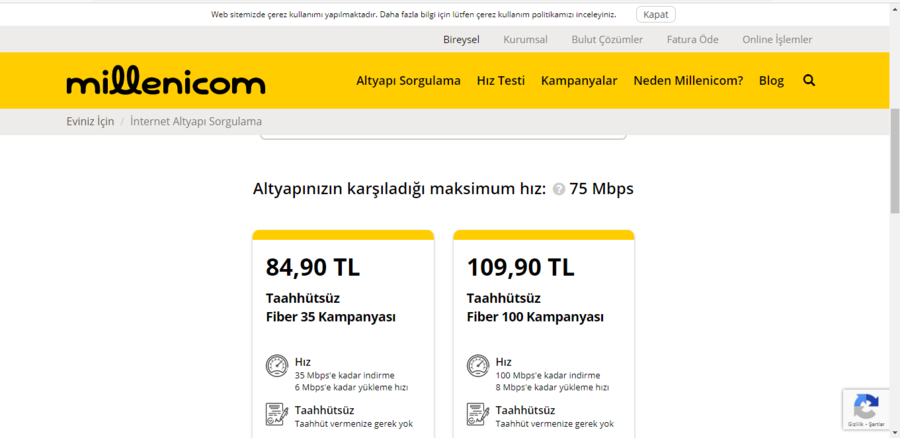Viewport: 900px width, 438px height.
Task: Click the page vertical scrollbar thumb
Action: (895, 160)
